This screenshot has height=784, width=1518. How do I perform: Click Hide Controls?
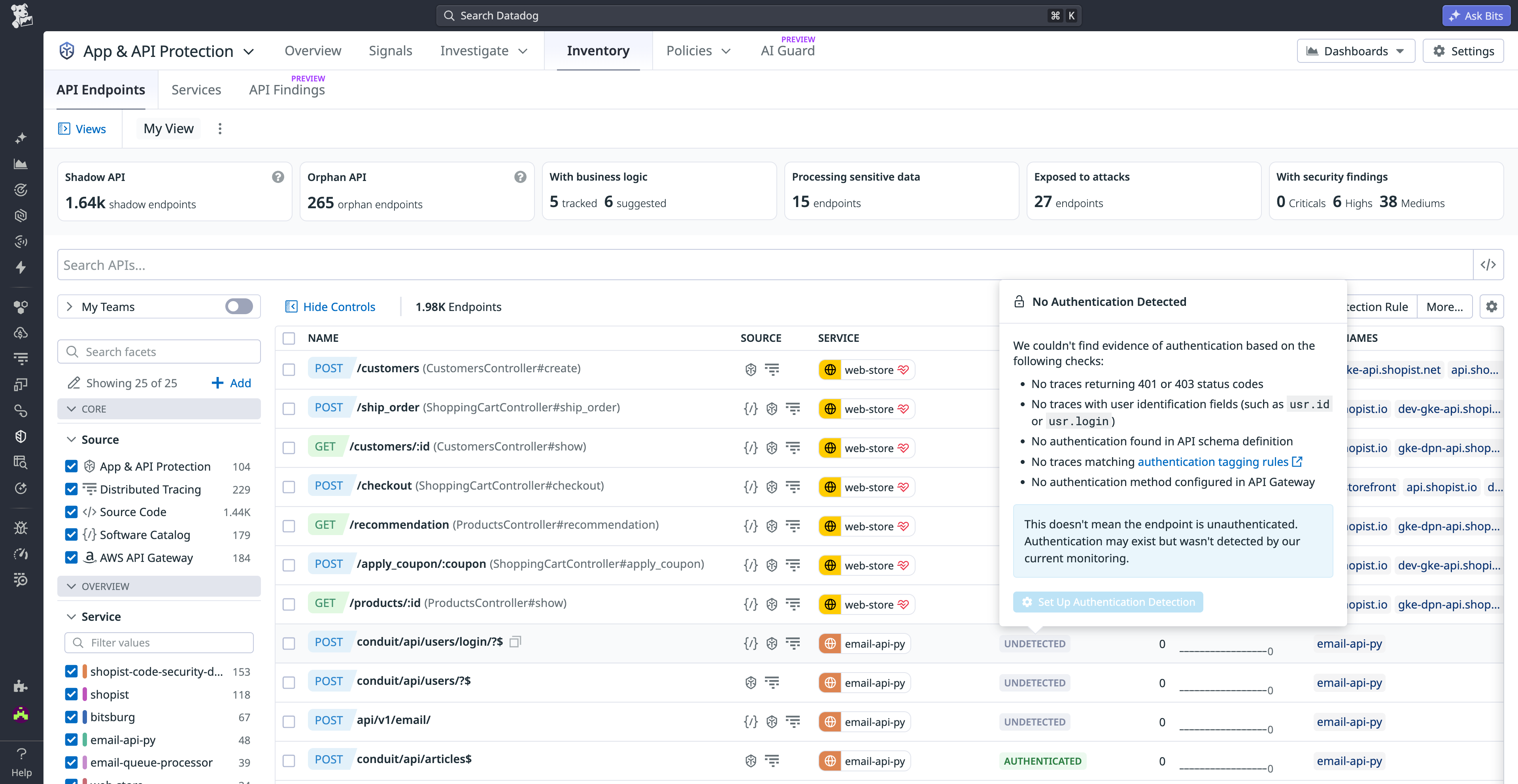click(330, 306)
